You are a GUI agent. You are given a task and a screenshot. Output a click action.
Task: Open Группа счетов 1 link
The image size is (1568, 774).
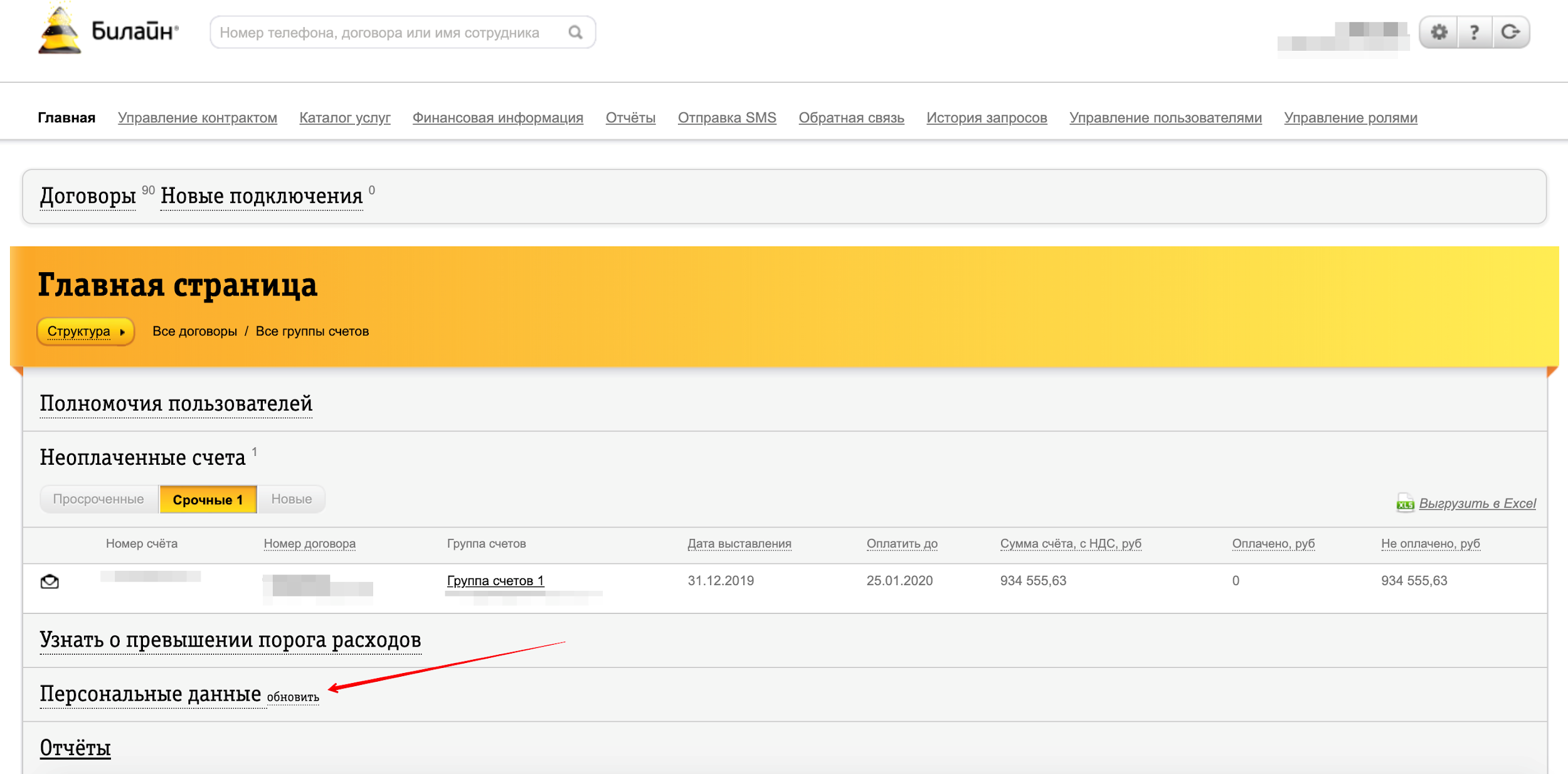[495, 581]
